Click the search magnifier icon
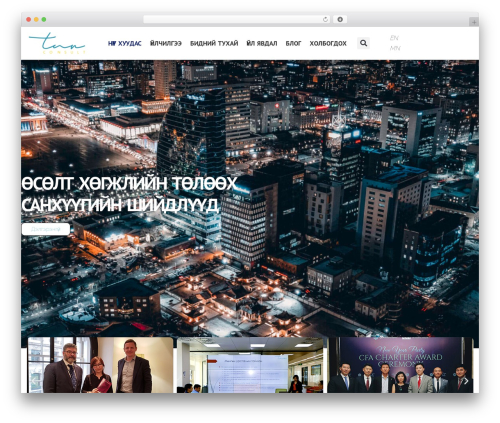Image resolution: width=500 pixels, height=423 pixels. pos(363,43)
